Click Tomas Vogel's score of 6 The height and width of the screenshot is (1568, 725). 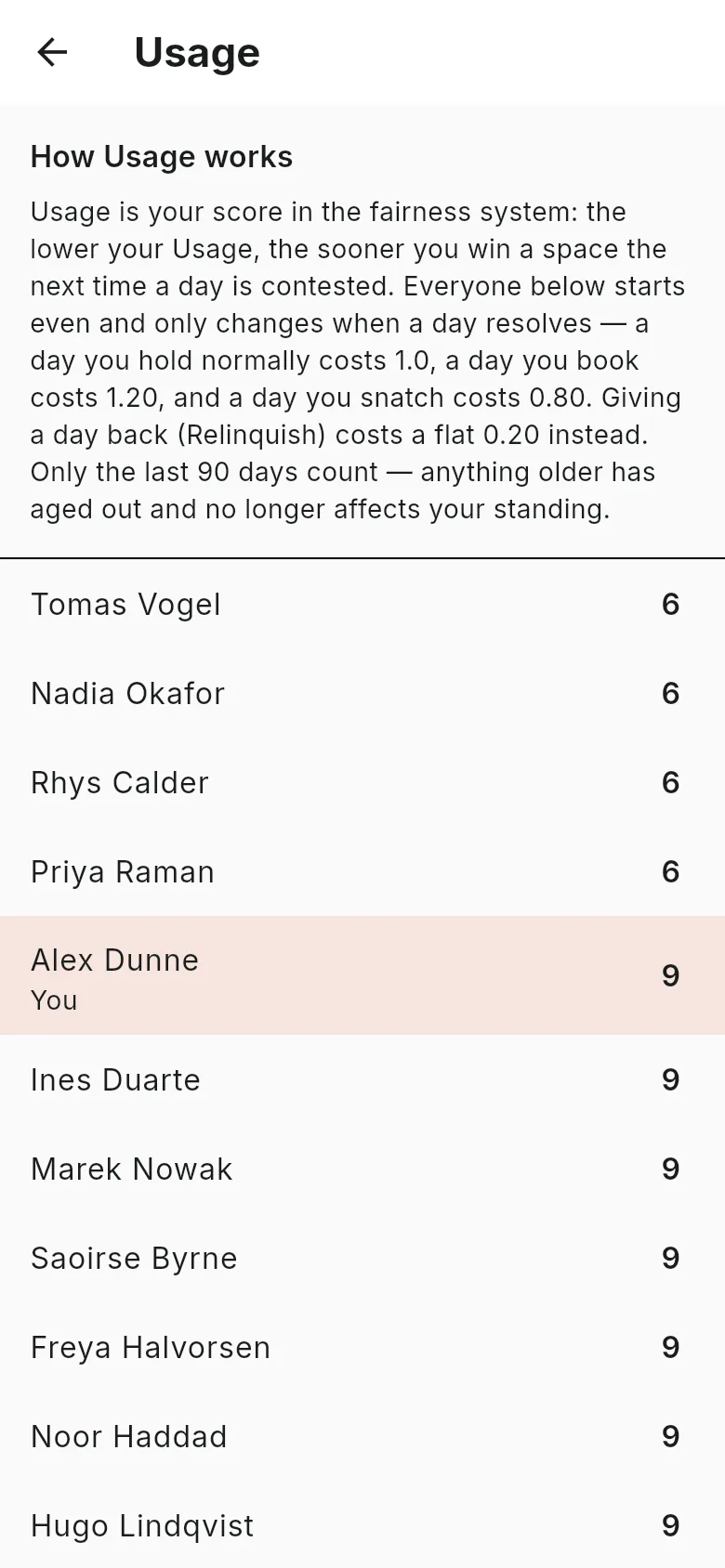coord(671,605)
